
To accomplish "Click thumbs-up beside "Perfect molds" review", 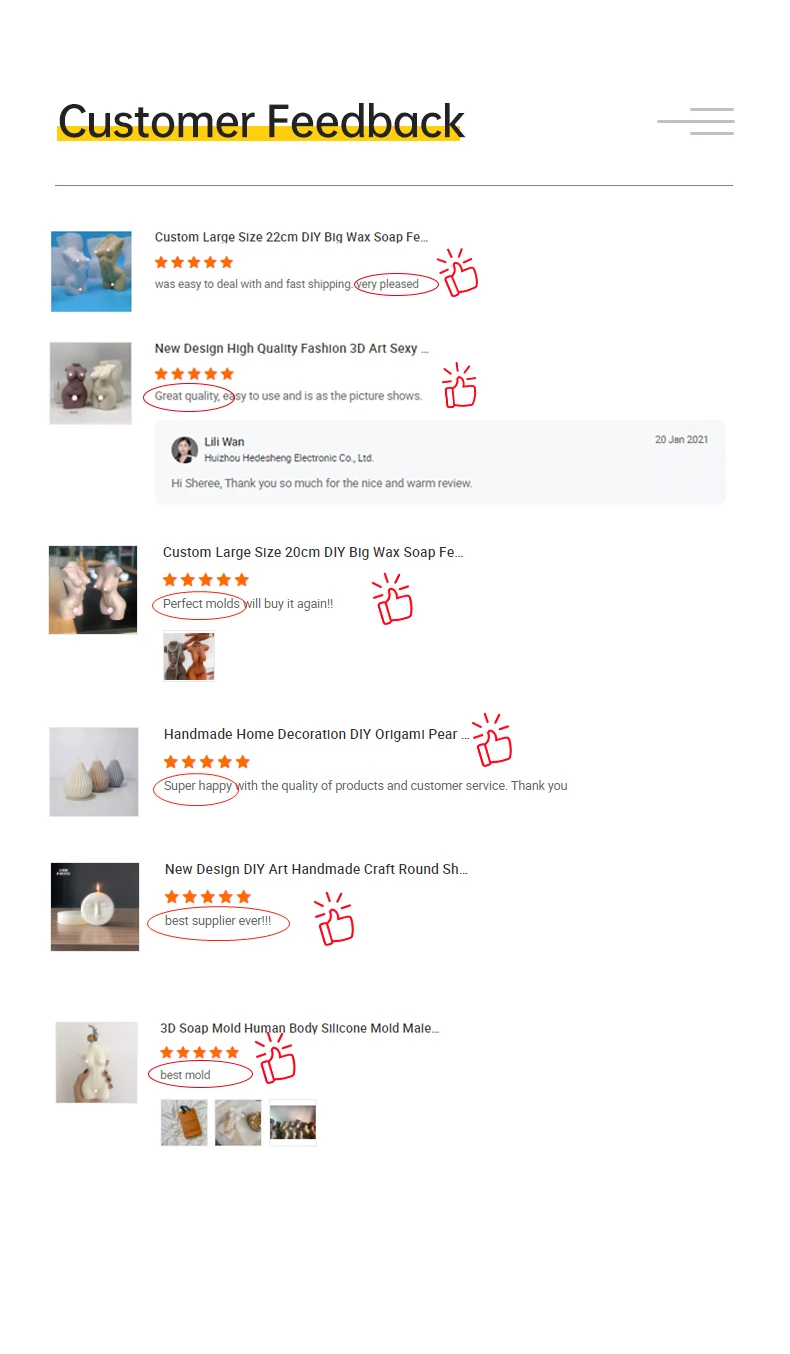I will tap(392, 599).
